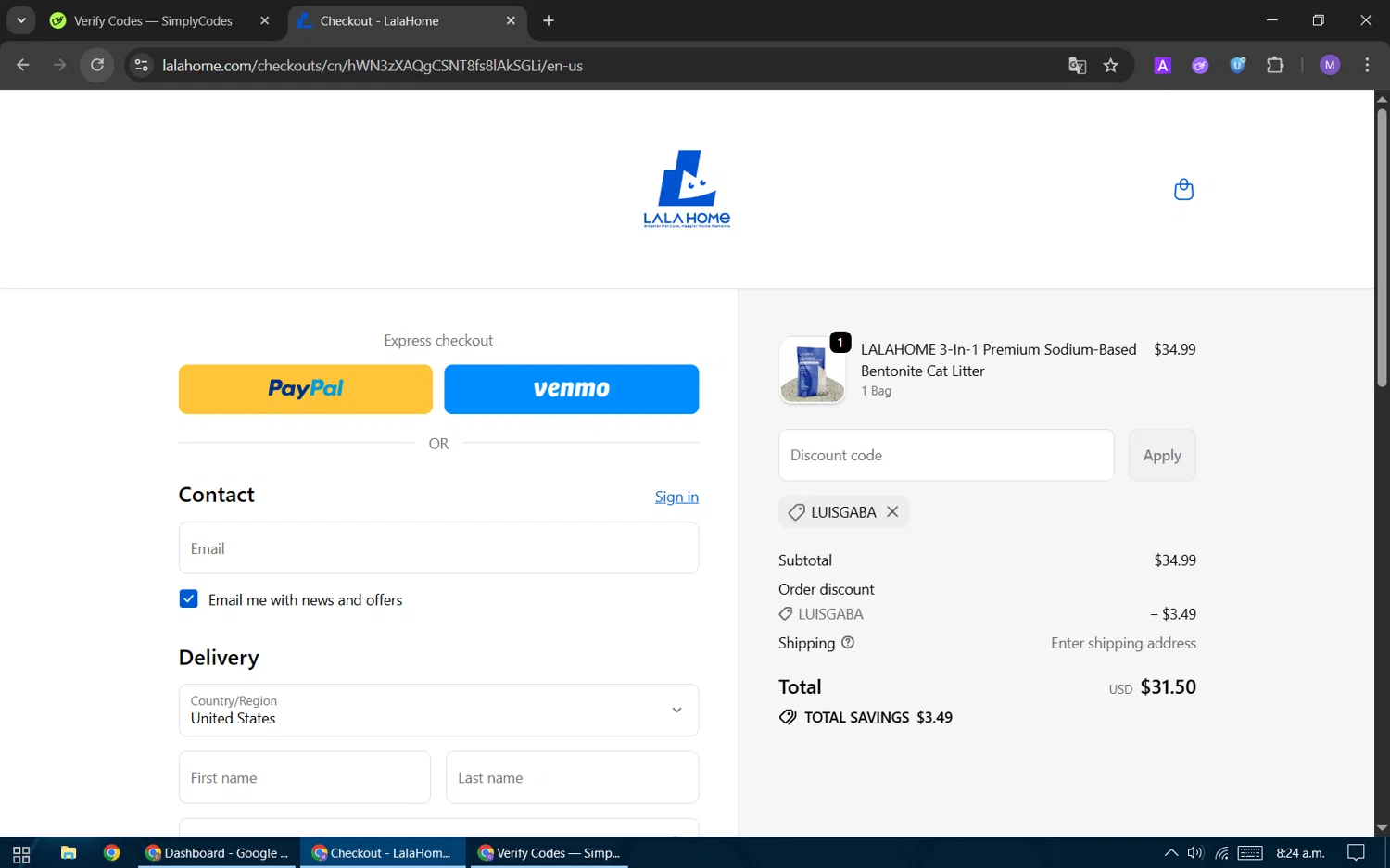Pay with the Venmo express button
The image size is (1390, 868).
point(572,389)
